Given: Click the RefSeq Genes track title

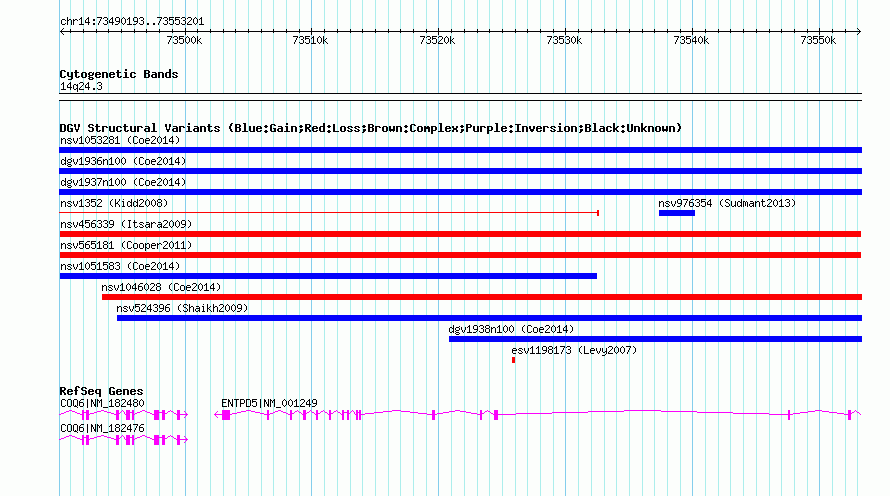Looking at the screenshot, I should coord(101,391).
